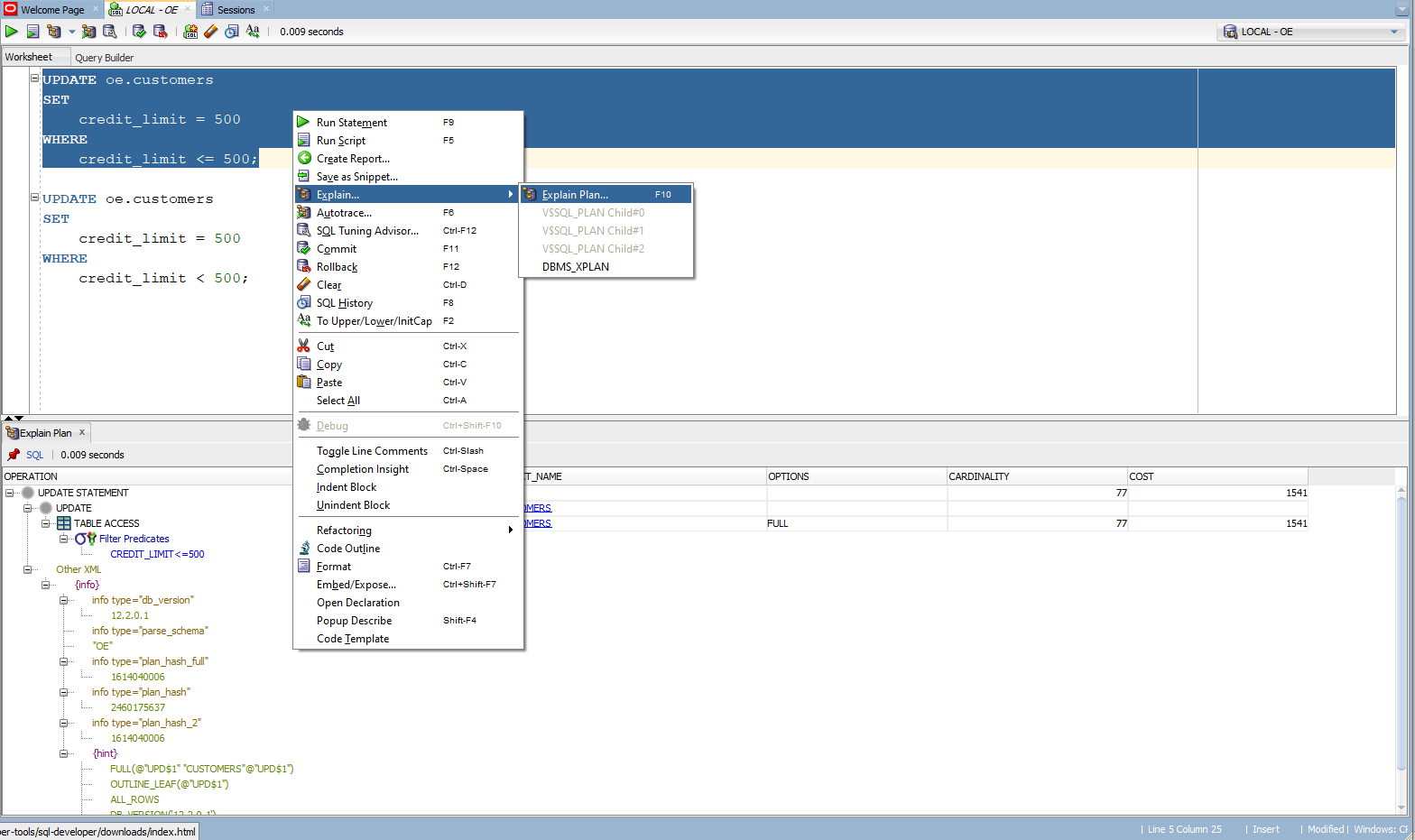
Task: Open the LOCAL - OE connection dropdown
Action: pyautogui.click(x=1311, y=32)
